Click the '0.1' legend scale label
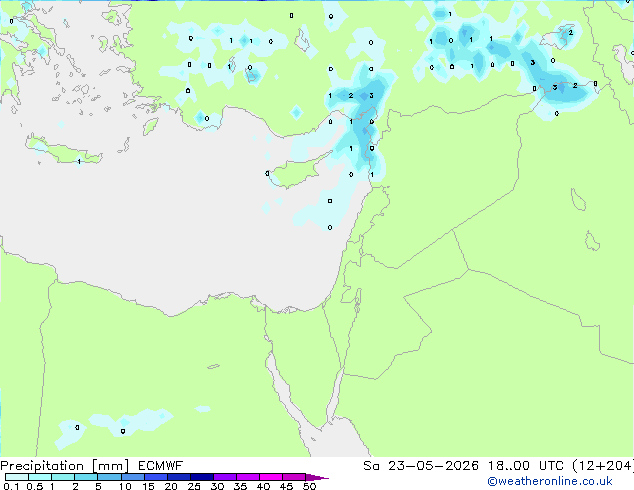This screenshot has width=634, height=490. 11,486
